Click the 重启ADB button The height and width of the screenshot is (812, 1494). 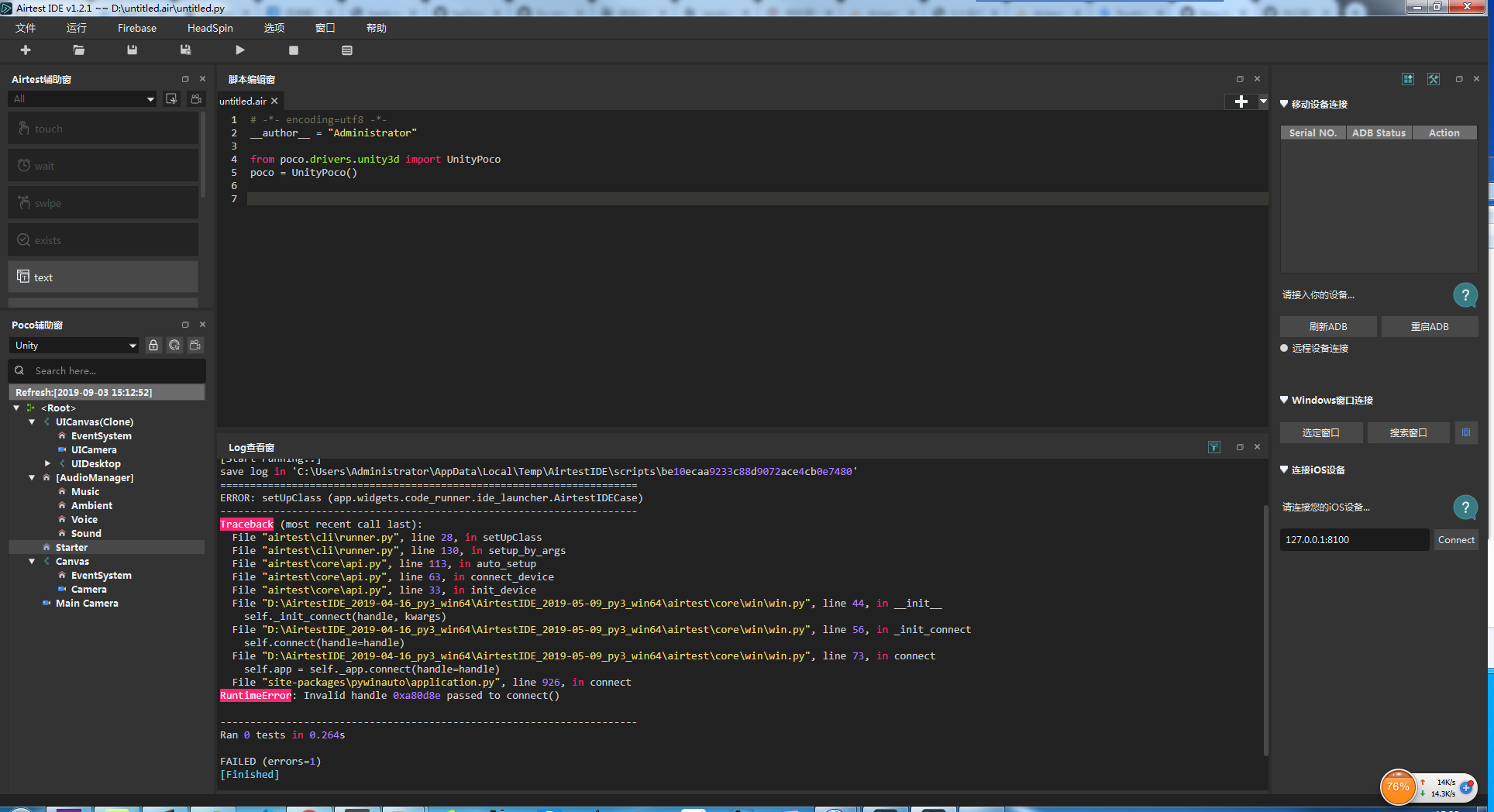[x=1430, y=326]
